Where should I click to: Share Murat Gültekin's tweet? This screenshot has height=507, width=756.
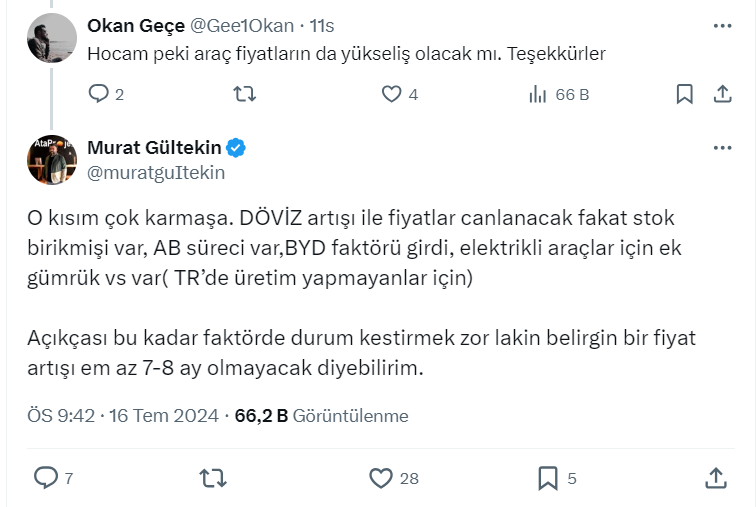[x=716, y=478]
